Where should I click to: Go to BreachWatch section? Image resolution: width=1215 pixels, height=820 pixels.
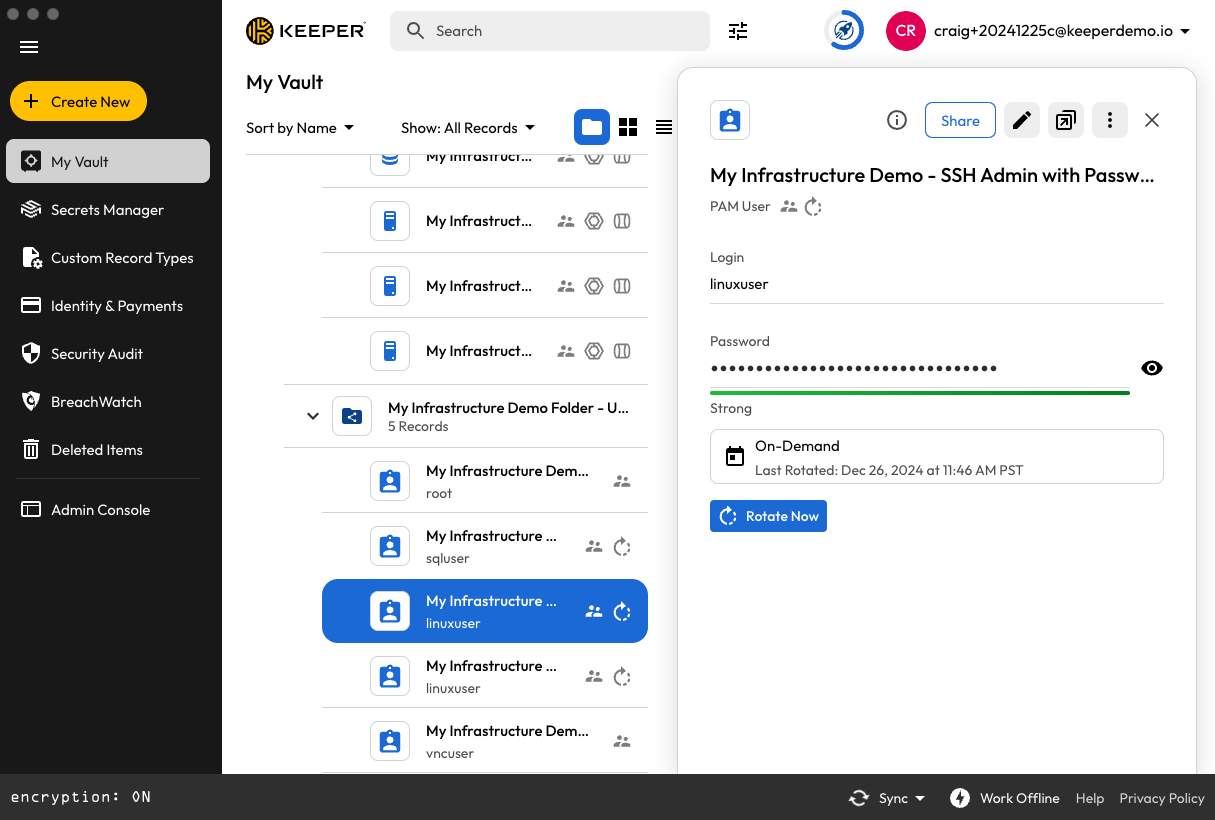pos(96,402)
